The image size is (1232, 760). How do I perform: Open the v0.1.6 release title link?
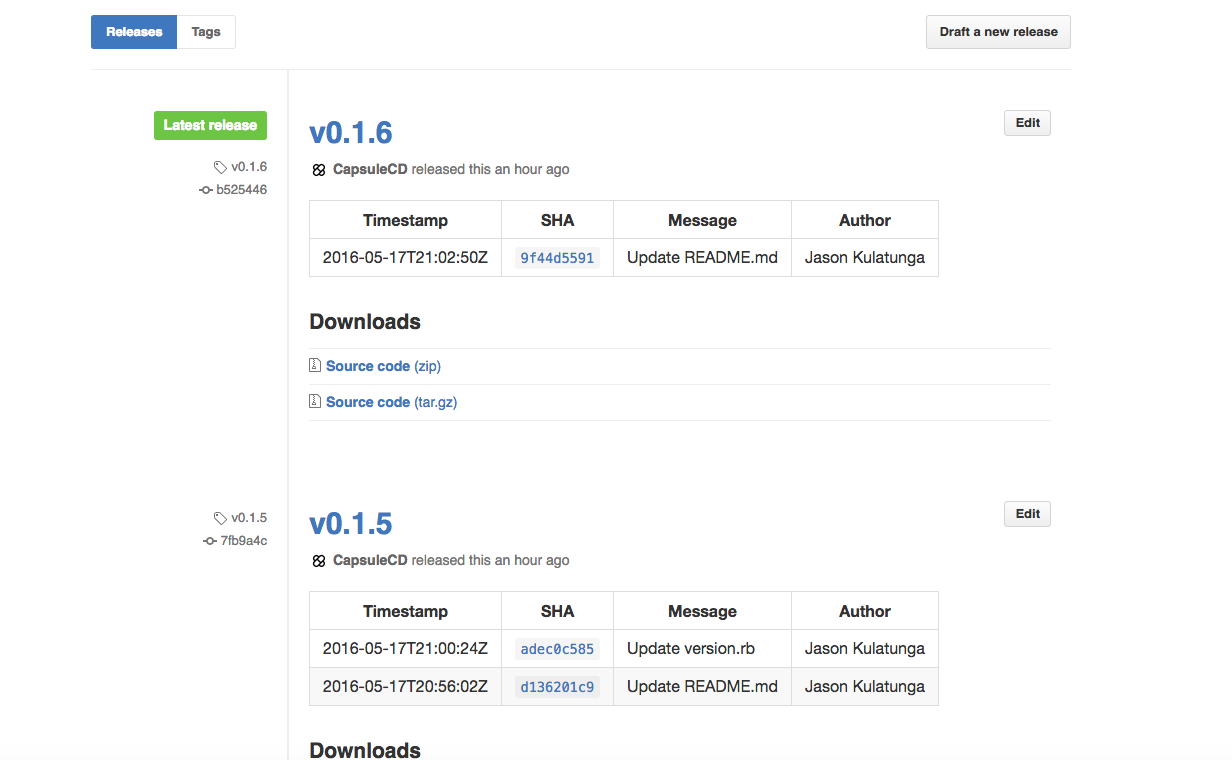351,133
